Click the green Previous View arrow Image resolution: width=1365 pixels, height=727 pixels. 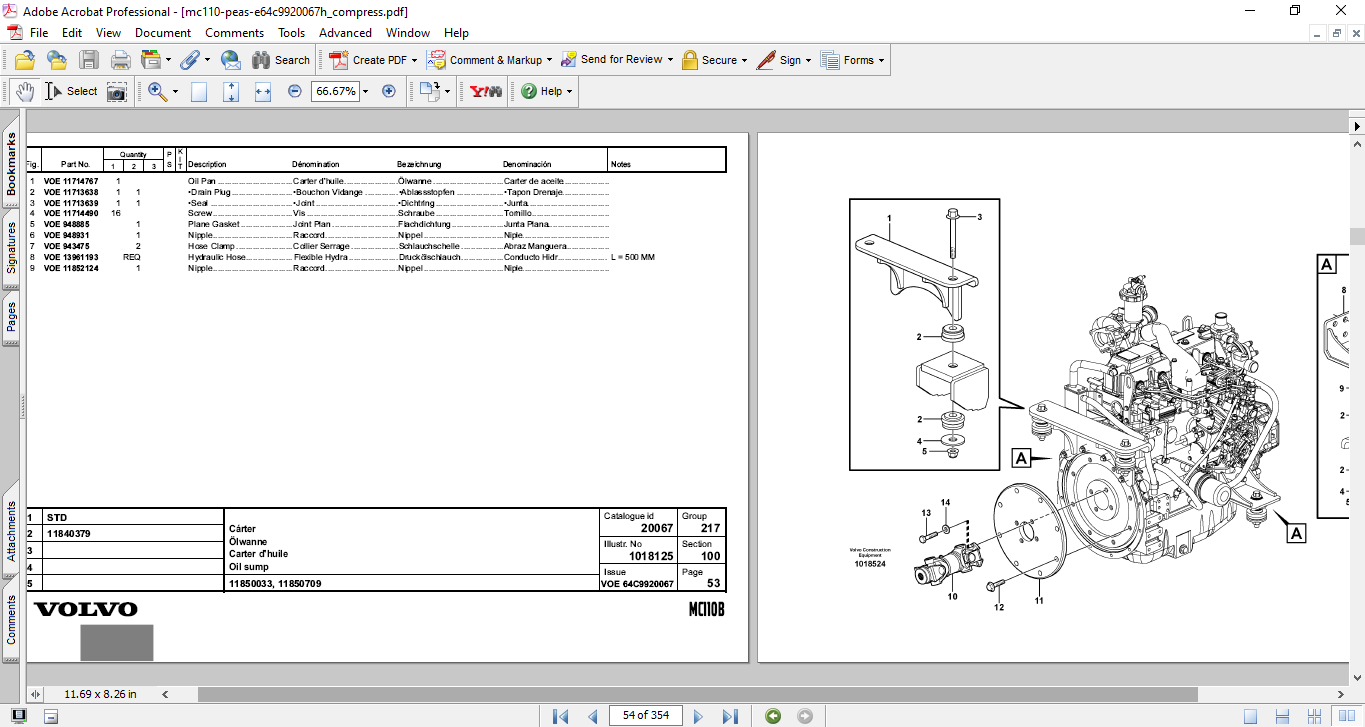point(772,716)
